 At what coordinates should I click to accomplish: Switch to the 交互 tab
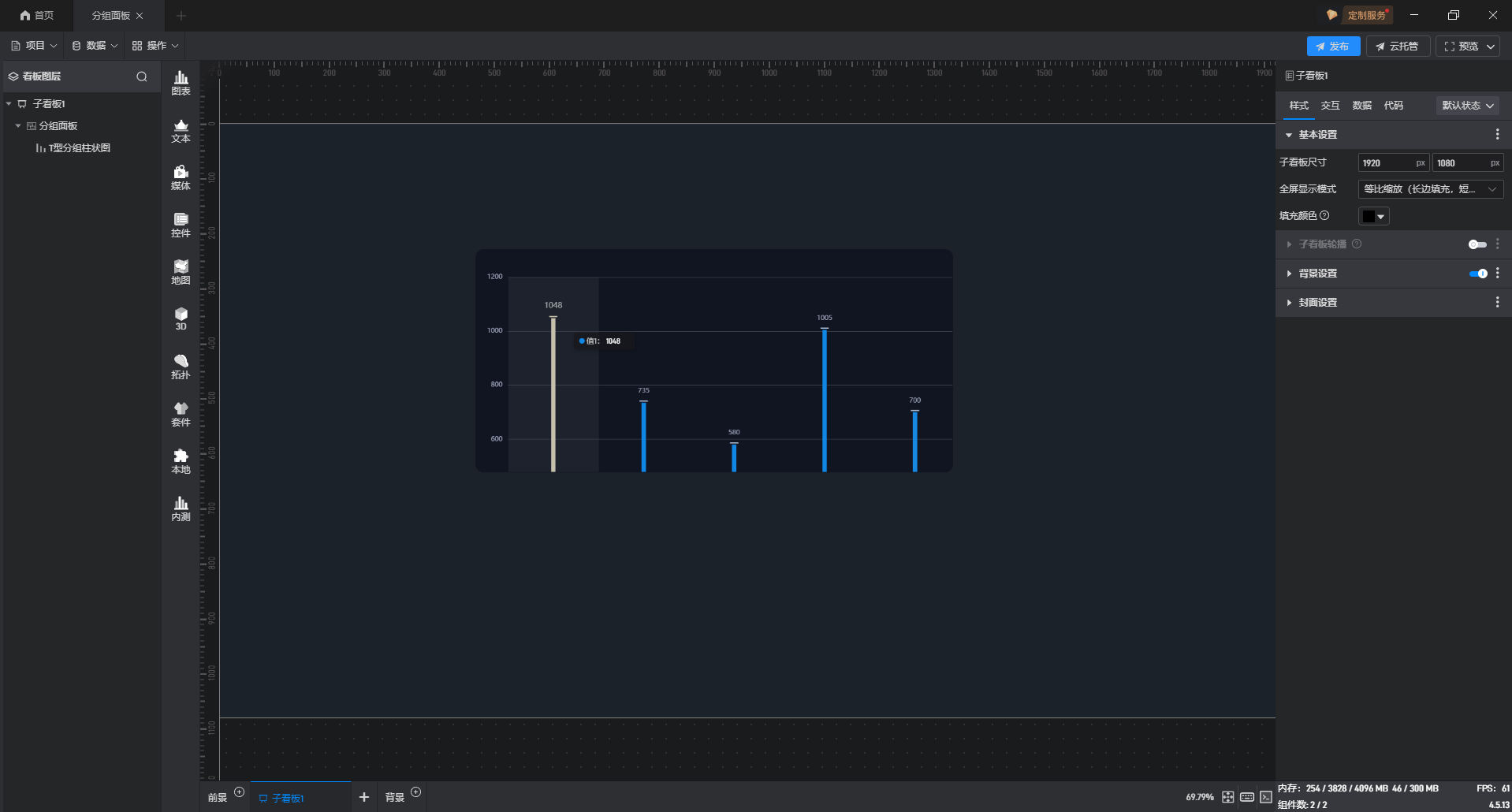point(1330,106)
